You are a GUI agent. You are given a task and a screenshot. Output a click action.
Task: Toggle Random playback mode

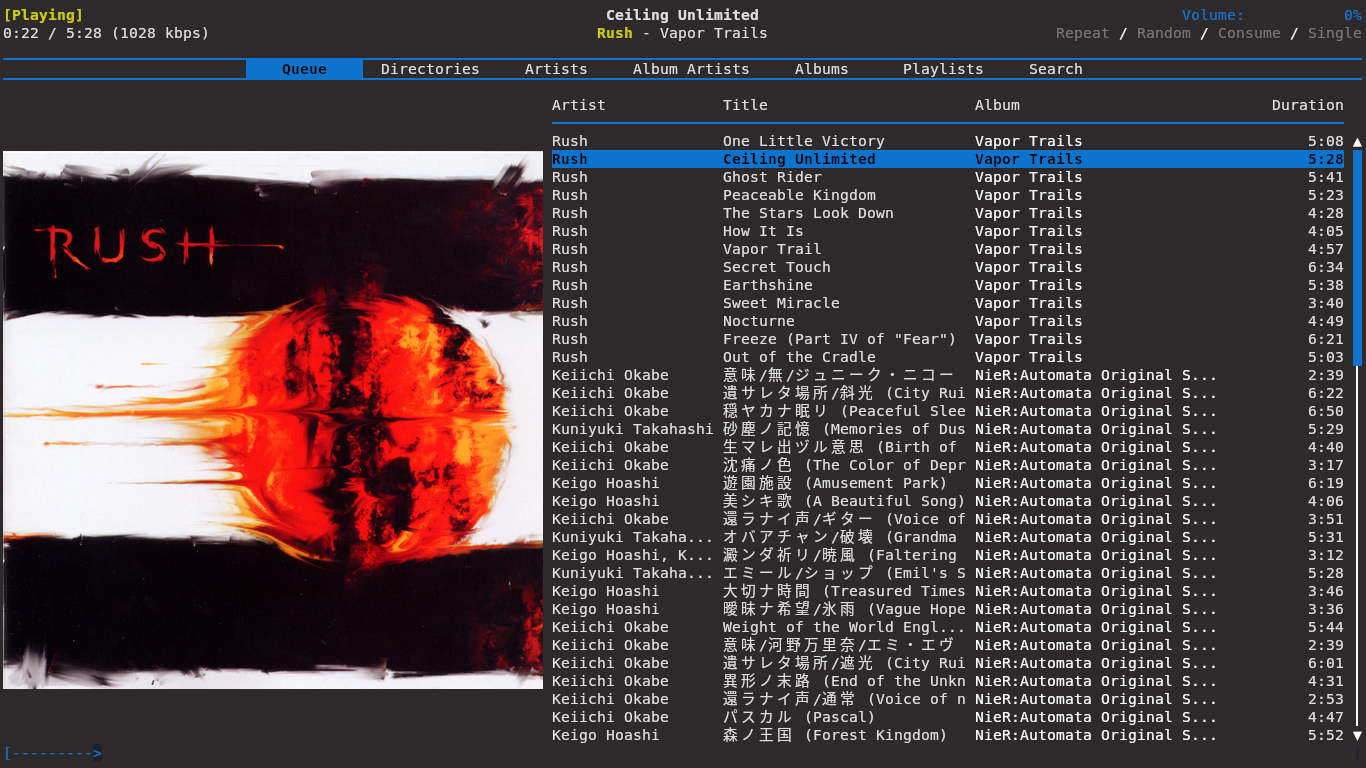click(x=1164, y=33)
